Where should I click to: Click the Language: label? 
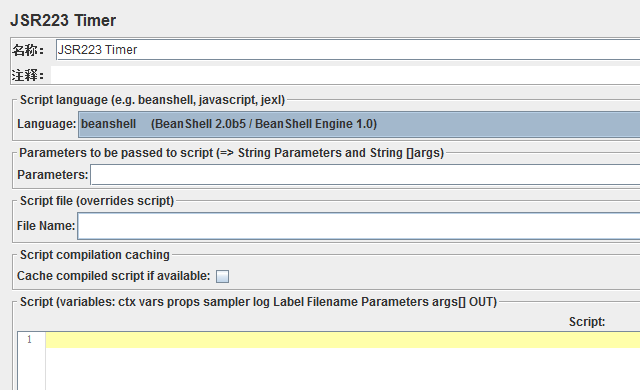47,124
